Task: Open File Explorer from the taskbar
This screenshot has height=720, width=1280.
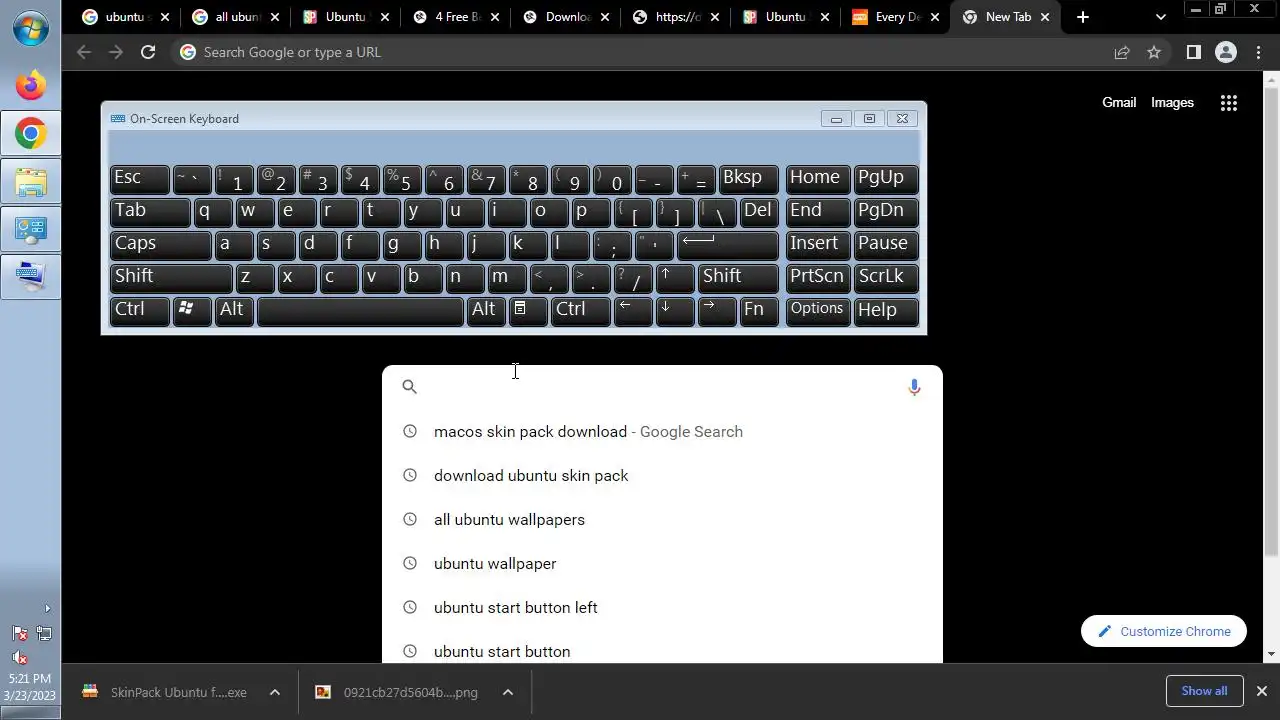Action: (31, 182)
